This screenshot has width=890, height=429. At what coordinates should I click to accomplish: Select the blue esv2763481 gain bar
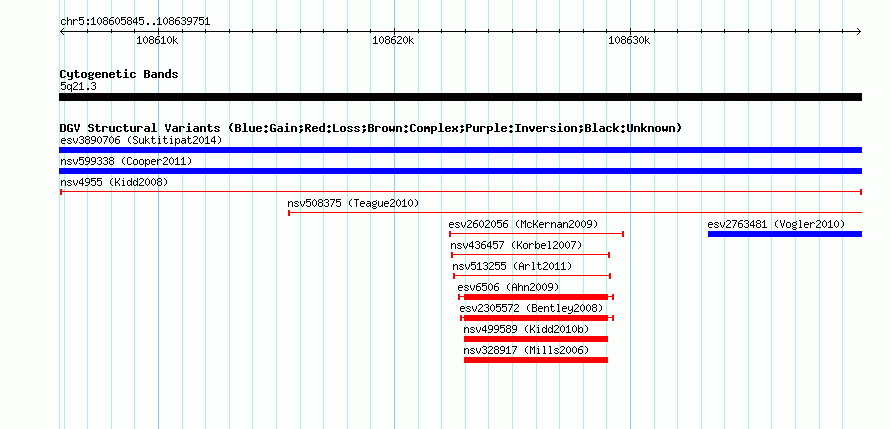click(x=785, y=234)
